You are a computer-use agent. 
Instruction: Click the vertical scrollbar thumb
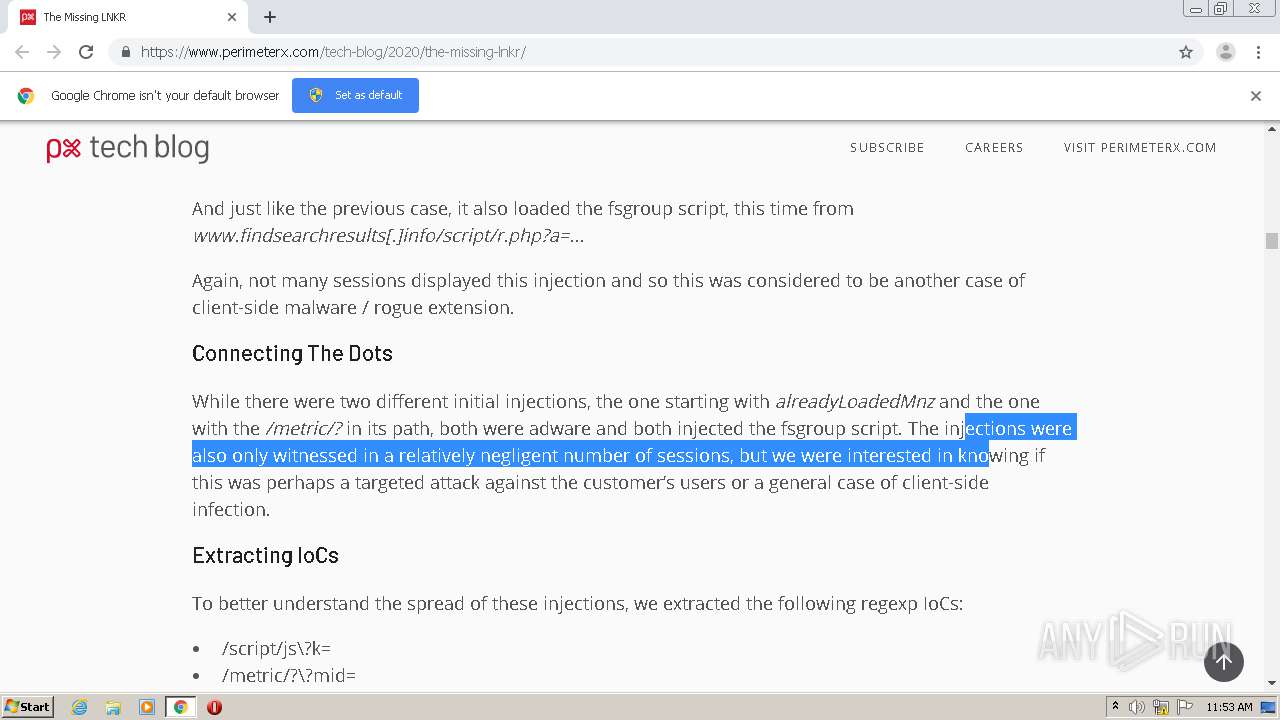click(1272, 241)
